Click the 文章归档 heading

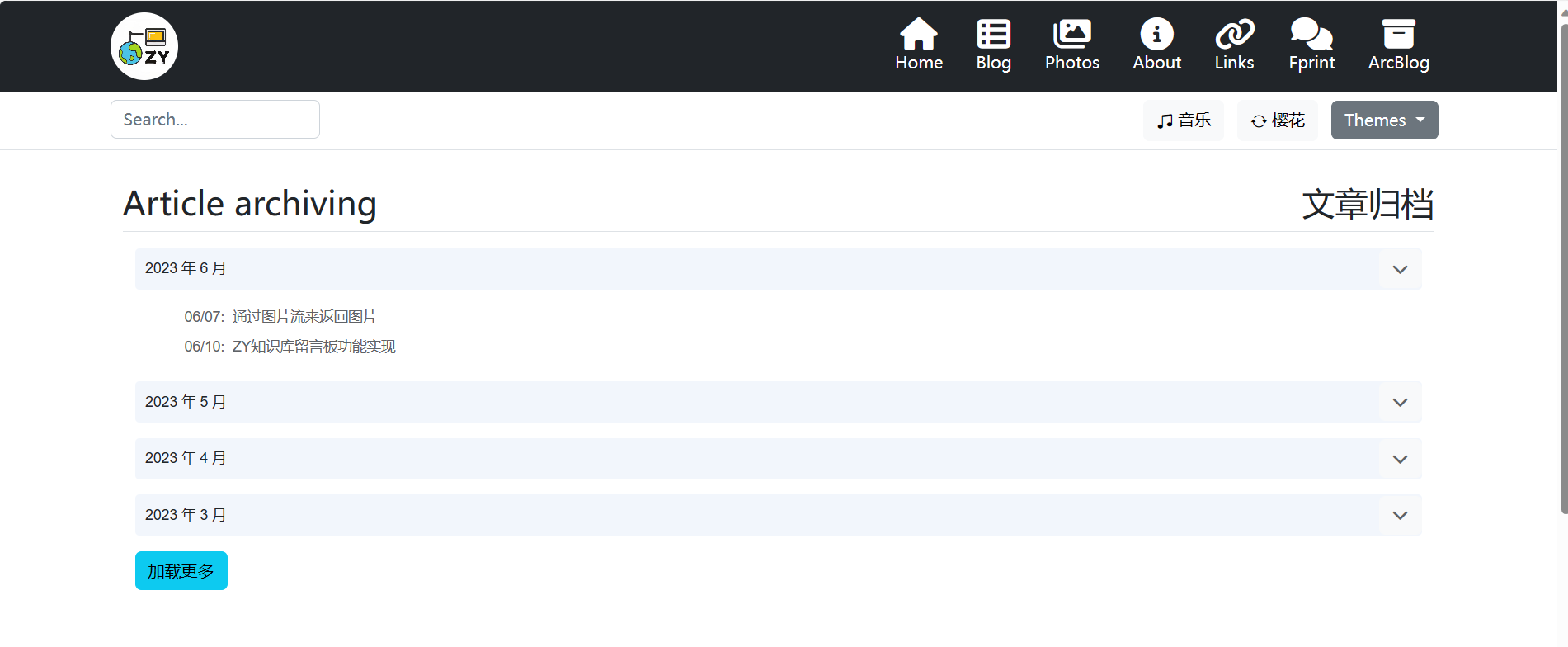point(1368,205)
